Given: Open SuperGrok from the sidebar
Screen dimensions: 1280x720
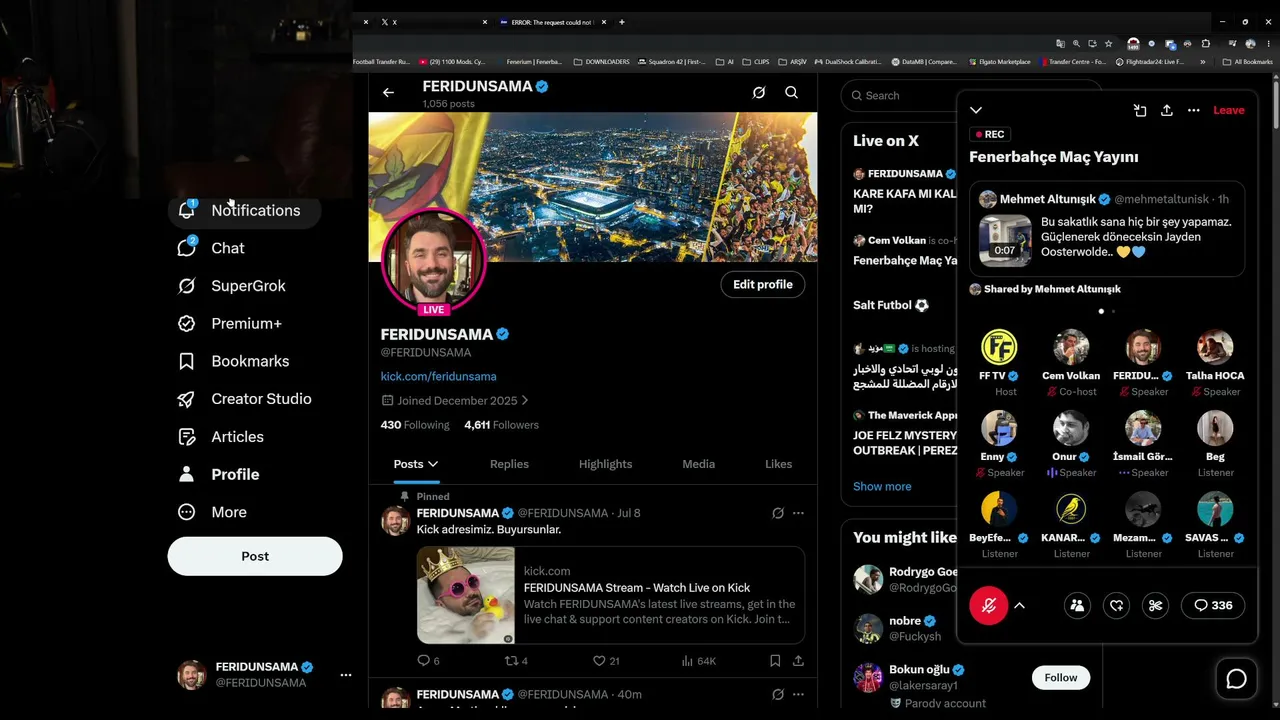Looking at the screenshot, I should point(231,286).
